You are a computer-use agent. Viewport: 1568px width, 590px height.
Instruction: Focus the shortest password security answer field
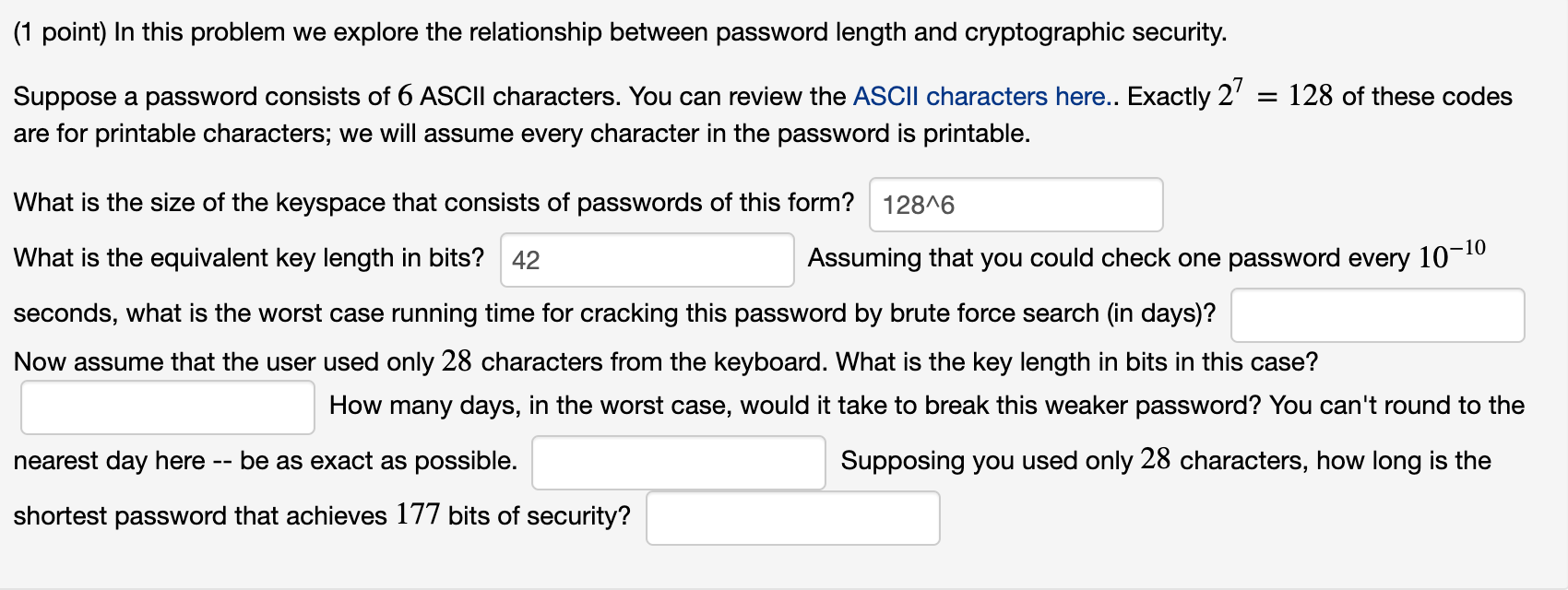[x=792, y=518]
